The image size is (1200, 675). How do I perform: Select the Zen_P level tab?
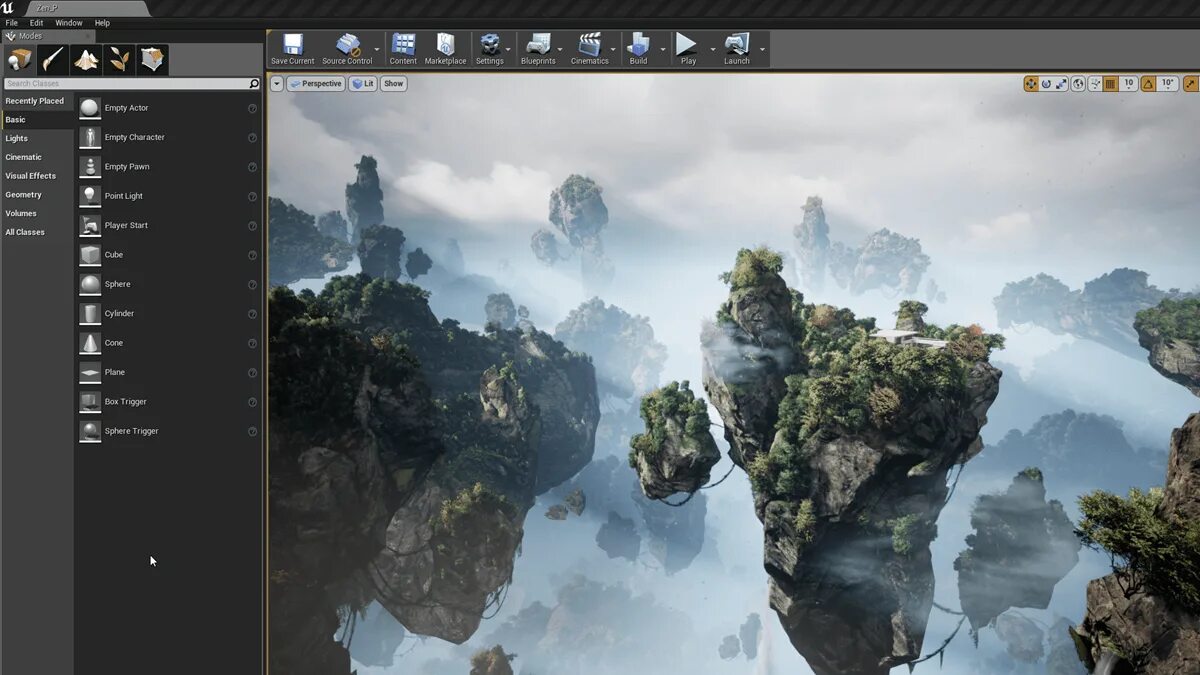(88, 8)
